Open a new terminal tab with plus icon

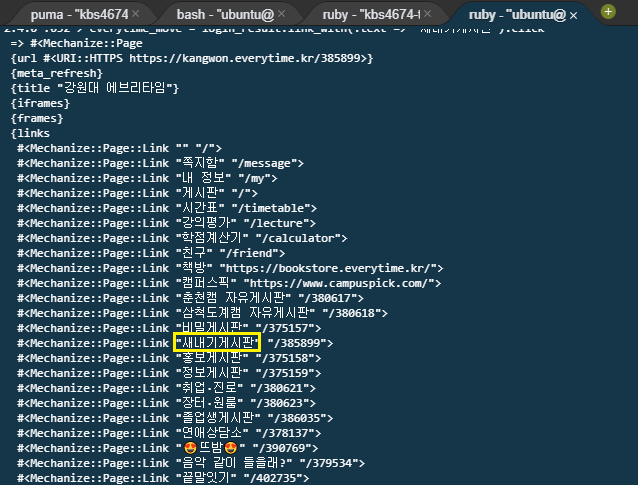tap(608, 11)
